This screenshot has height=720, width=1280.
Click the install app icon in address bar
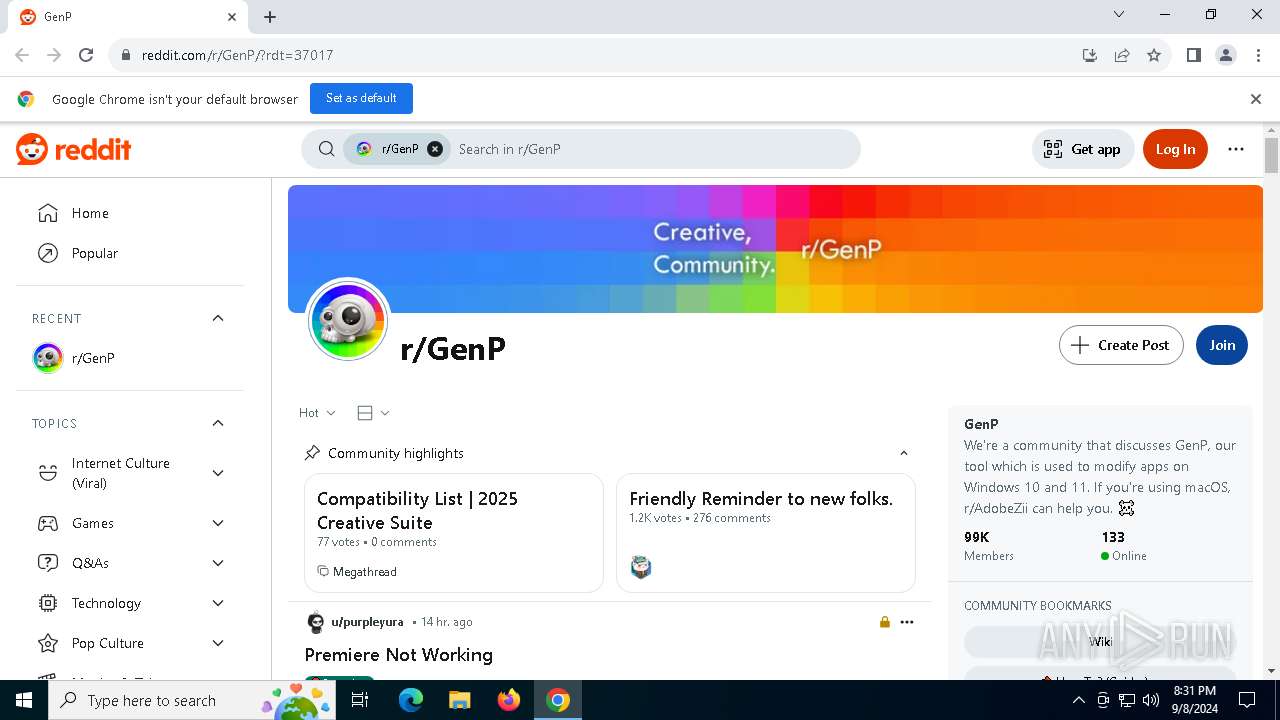1090,55
